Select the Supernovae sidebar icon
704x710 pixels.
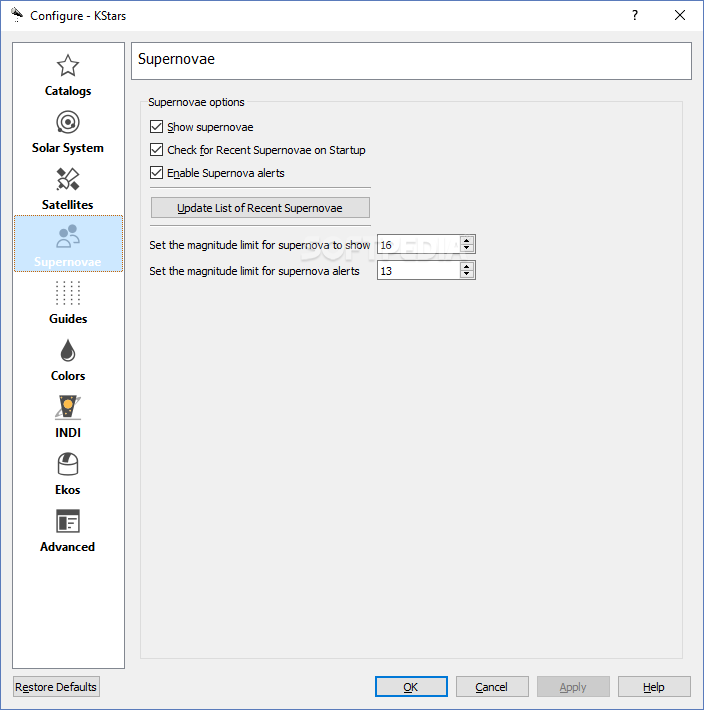[68, 236]
